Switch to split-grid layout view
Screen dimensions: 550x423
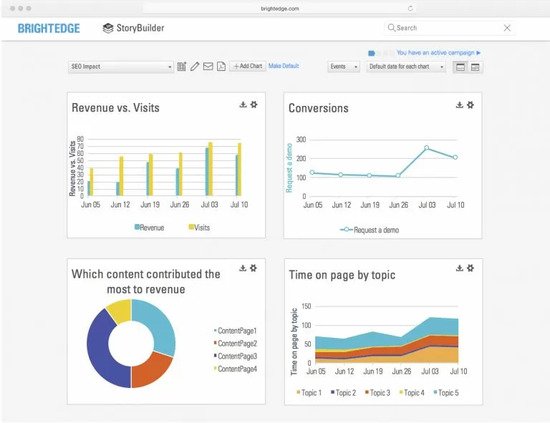point(475,67)
